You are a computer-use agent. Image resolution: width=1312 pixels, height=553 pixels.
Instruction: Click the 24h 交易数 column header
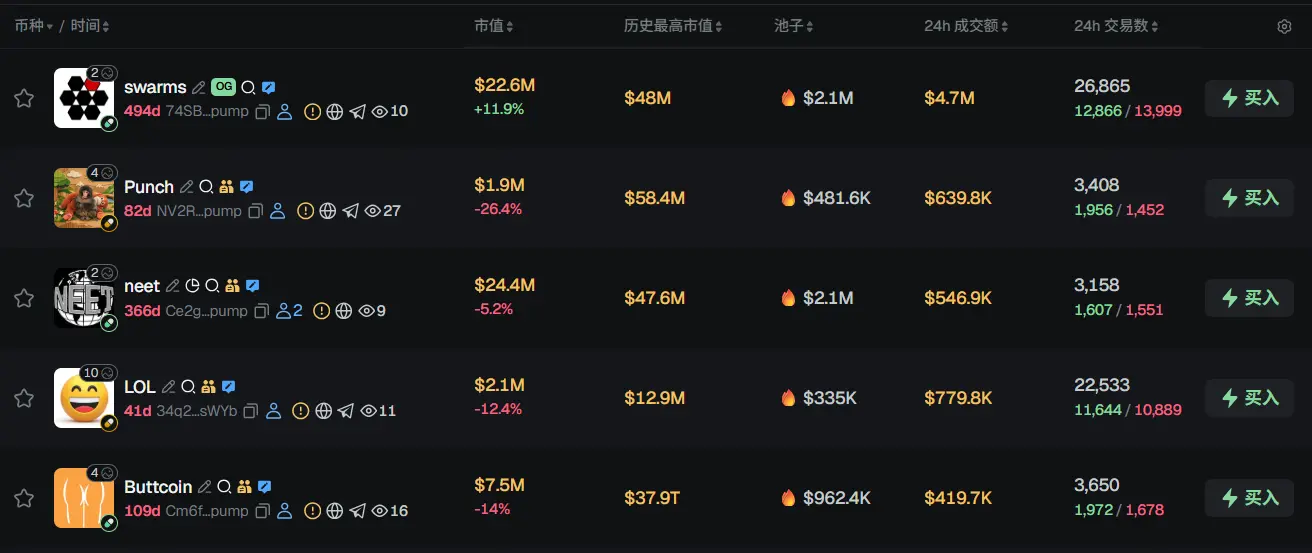point(1116,26)
